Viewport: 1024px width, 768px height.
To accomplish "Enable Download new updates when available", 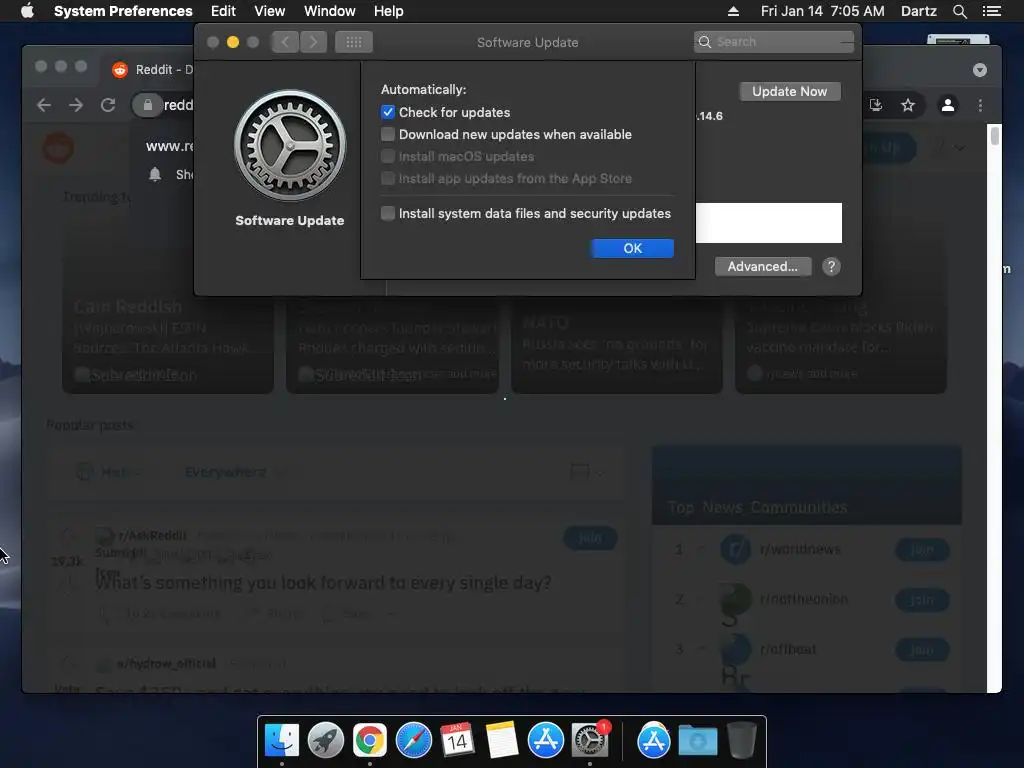I will pos(388,135).
